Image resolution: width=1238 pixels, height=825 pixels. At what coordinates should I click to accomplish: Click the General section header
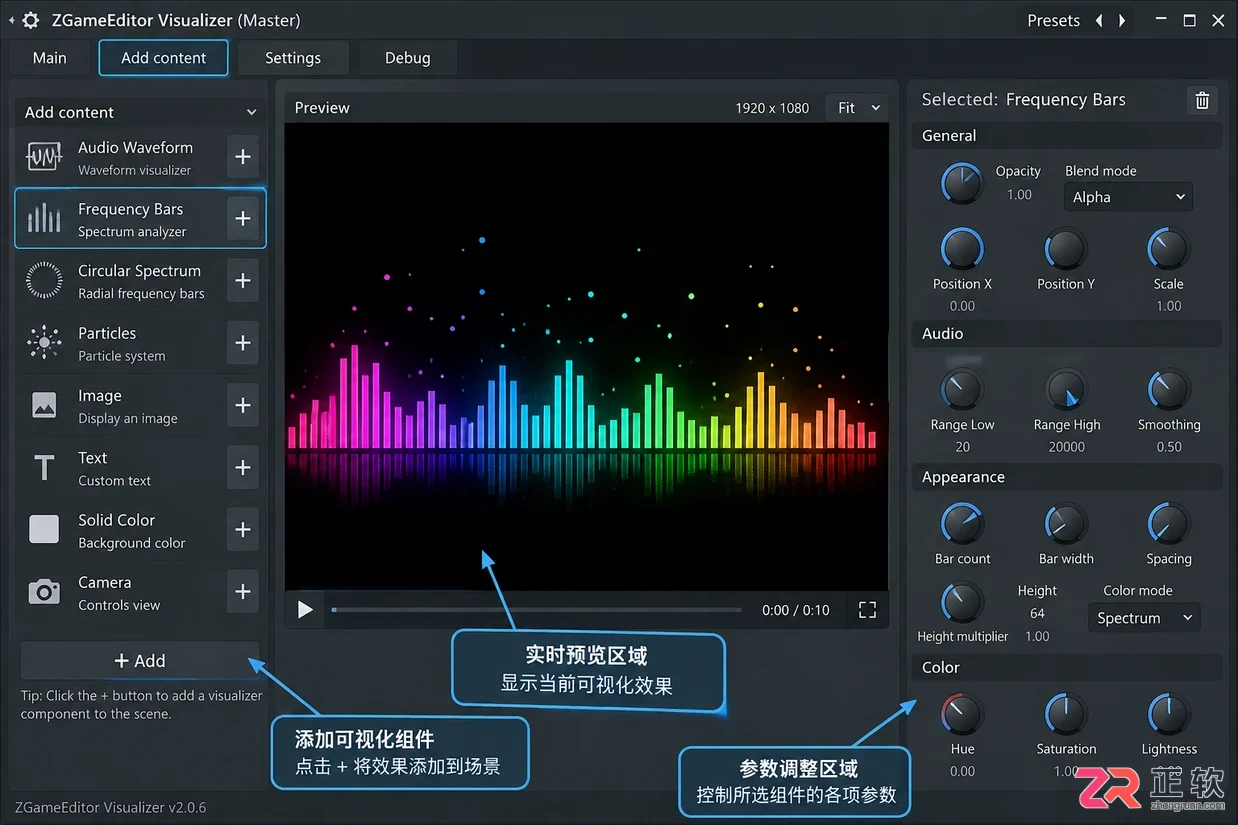click(x=1067, y=136)
